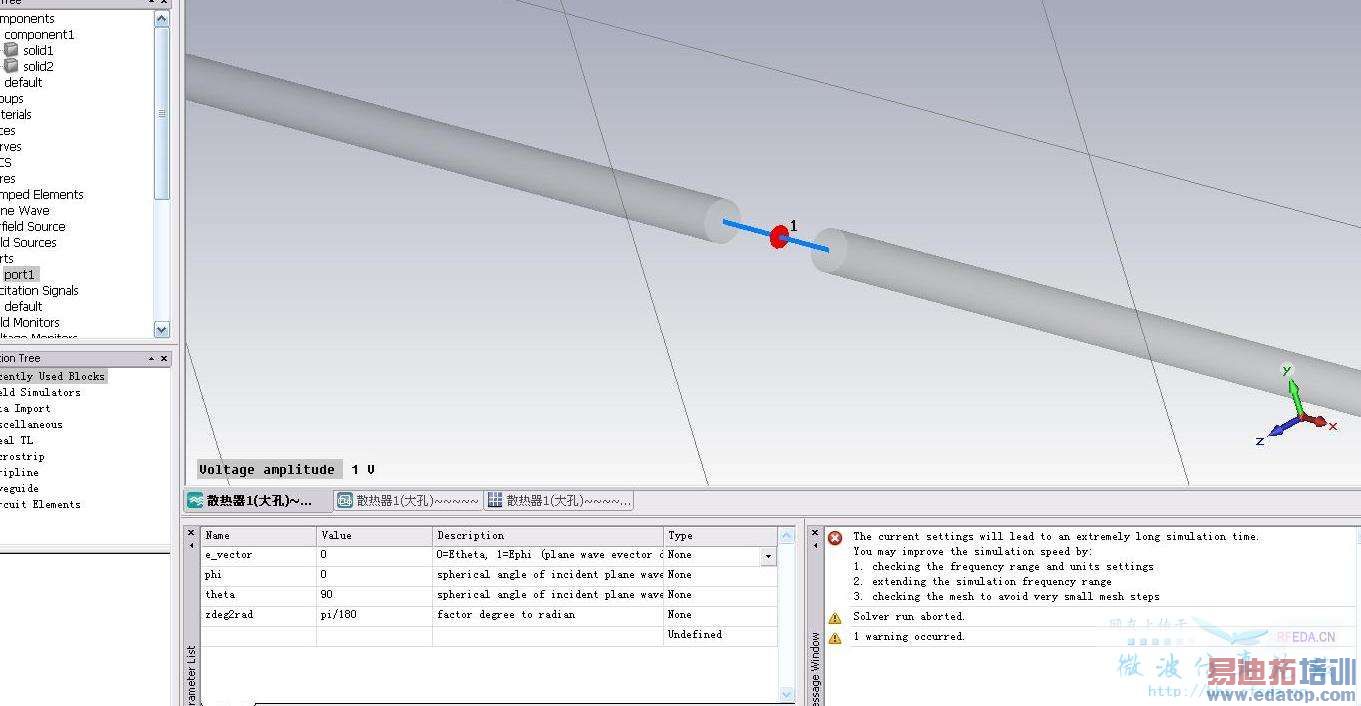Select Ideal TL in block tree
The height and width of the screenshot is (706, 1361).
tap(17, 440)
